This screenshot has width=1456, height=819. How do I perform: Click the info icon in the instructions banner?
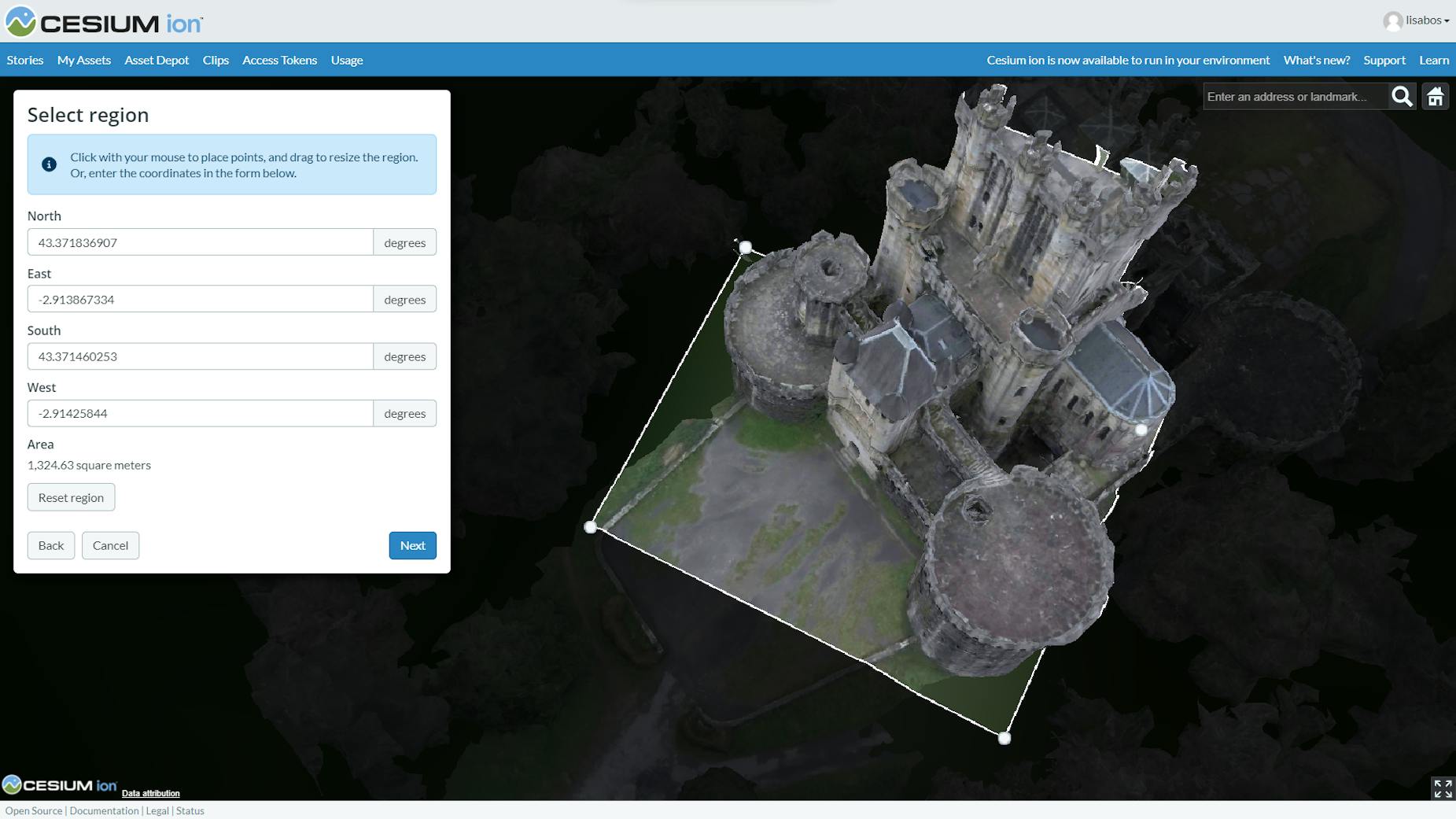(x=48, y=164)
